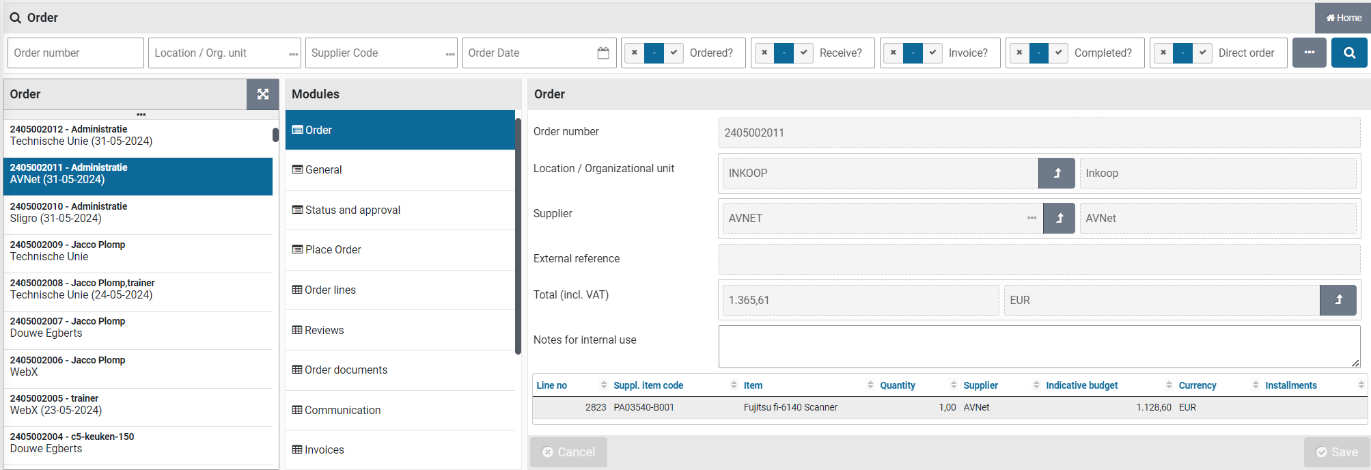Select order 2405002010 from Sligro
Image resolution: width=1371 pixels, height=470 pixels.
coord(138,212)
